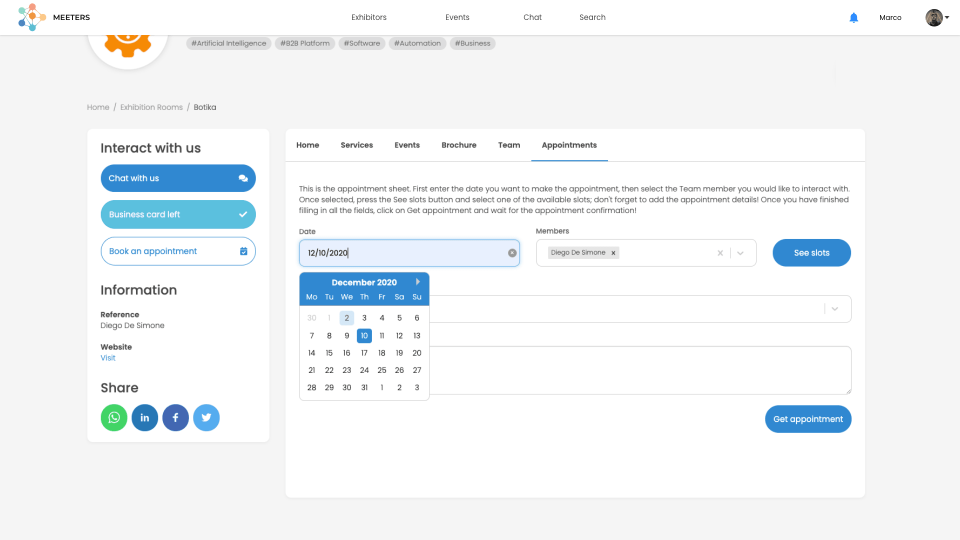Go to Exhibition Rooms breadcrumb
Screen dimensions: 960x540
tap(151, 107)
